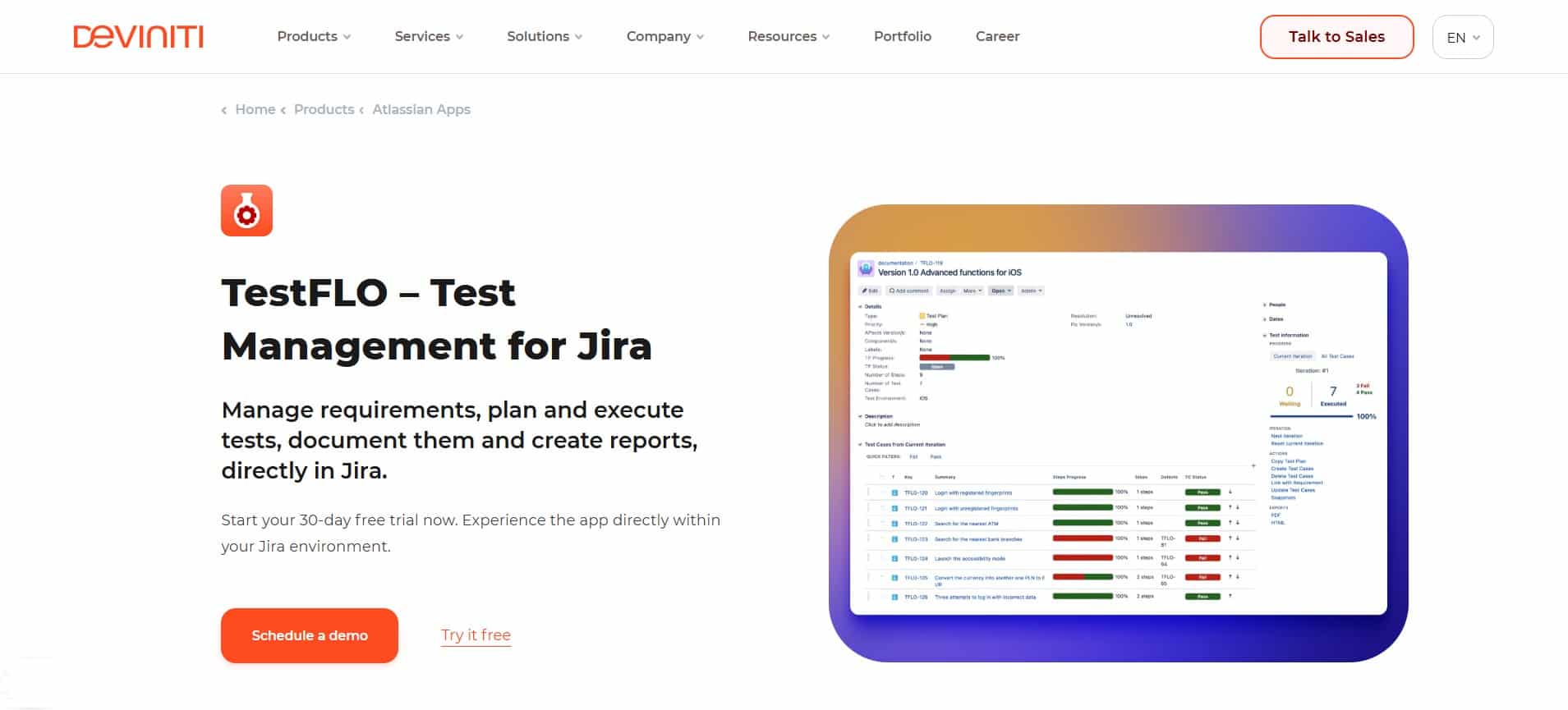Open the EN language selector
Image resolution: width=1568 pixels, height=710 pixels.
(x=1463, y=37)
